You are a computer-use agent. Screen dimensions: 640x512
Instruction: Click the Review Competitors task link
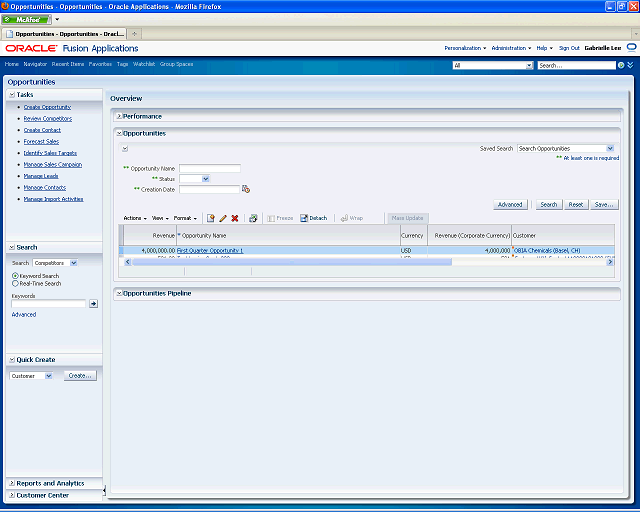(48, 118)
